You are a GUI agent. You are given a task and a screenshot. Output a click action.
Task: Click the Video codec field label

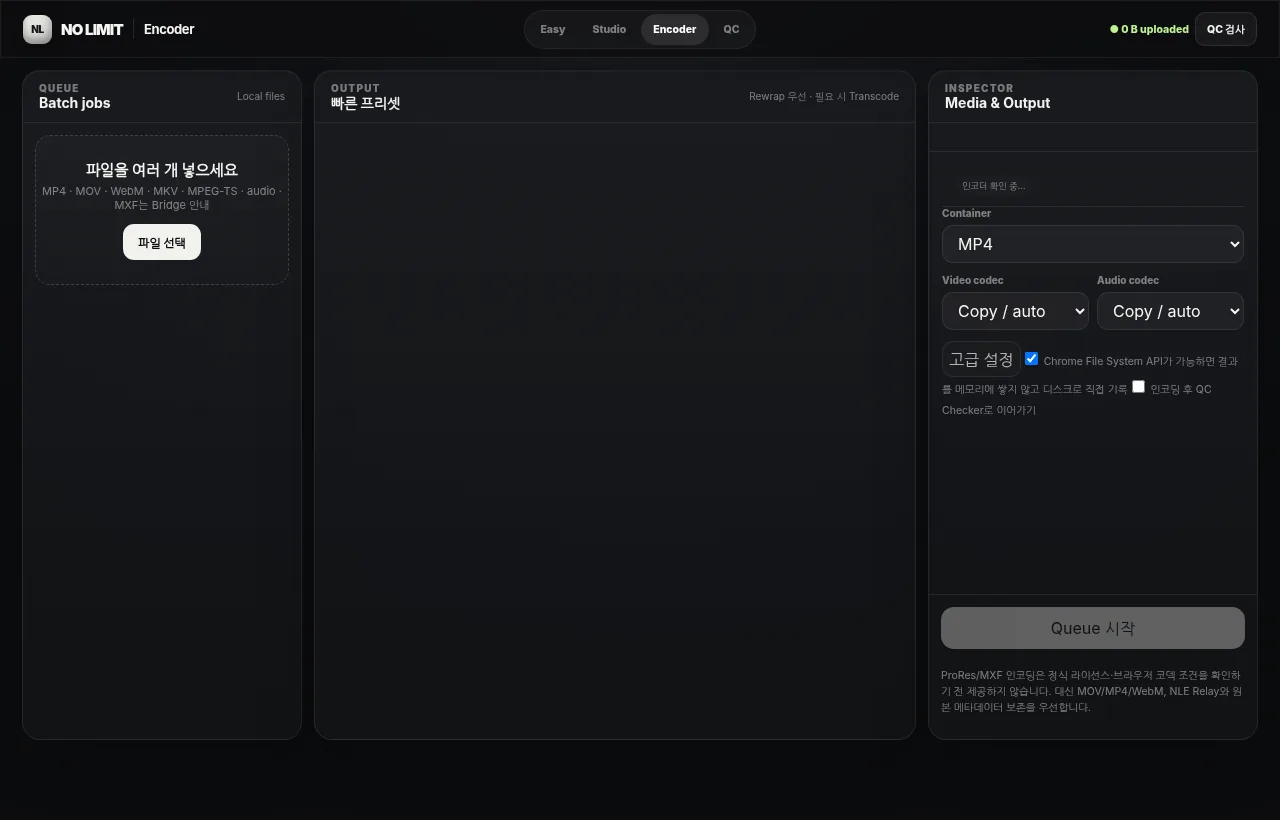[x=972, y=280]
